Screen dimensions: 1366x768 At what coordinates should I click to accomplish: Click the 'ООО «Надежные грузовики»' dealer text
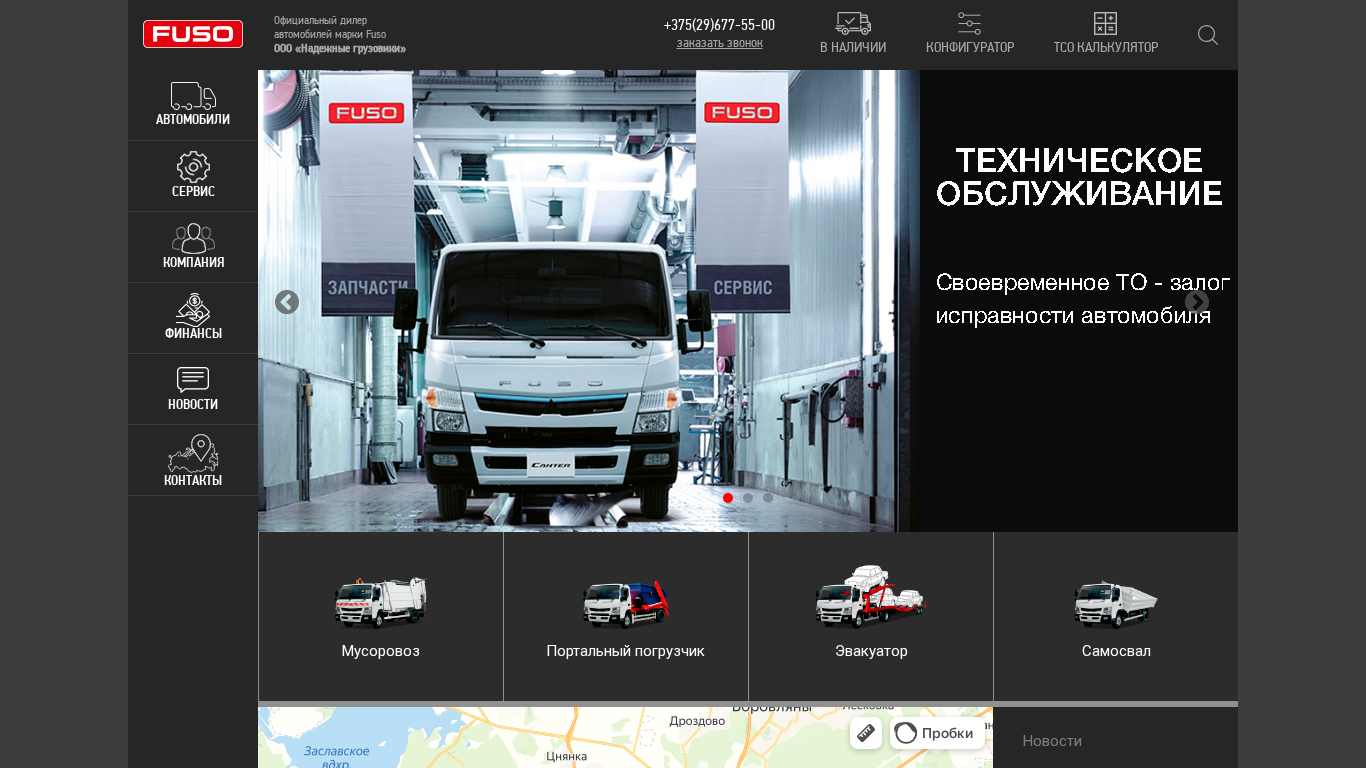coord(340,48)
